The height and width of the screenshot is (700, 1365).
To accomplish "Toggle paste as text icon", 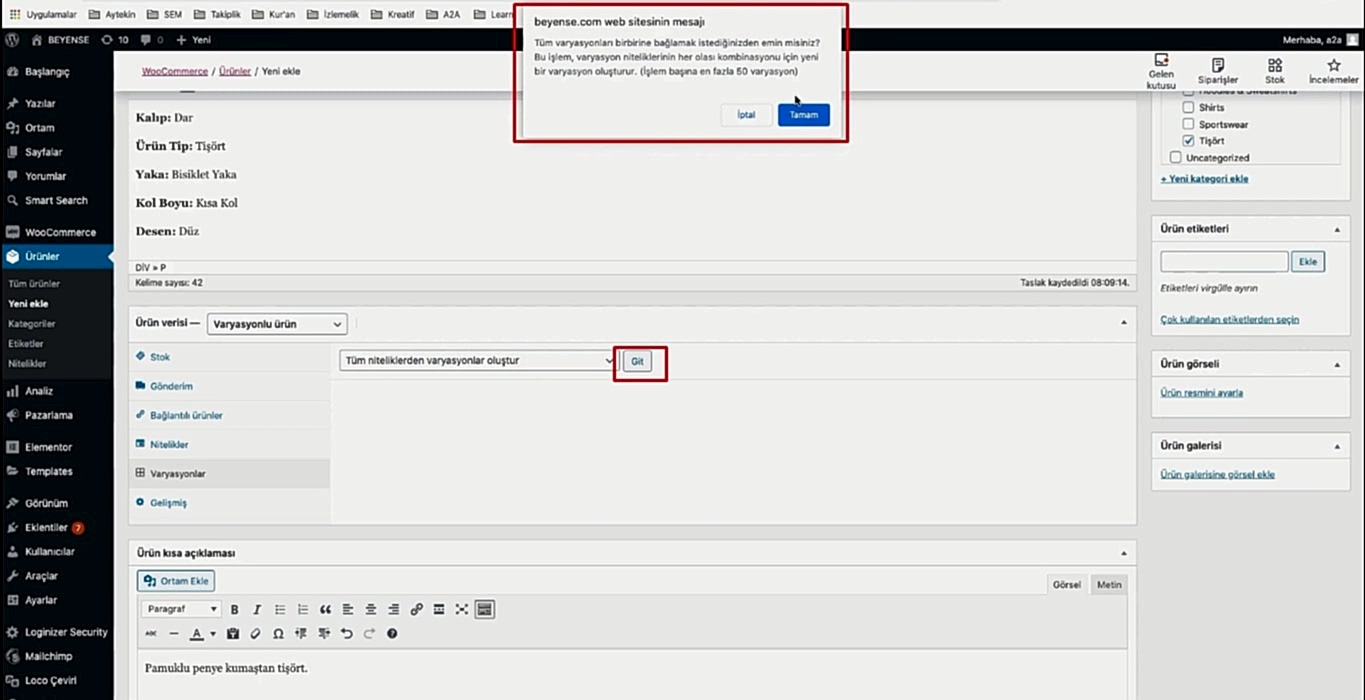I will point(233,633).
